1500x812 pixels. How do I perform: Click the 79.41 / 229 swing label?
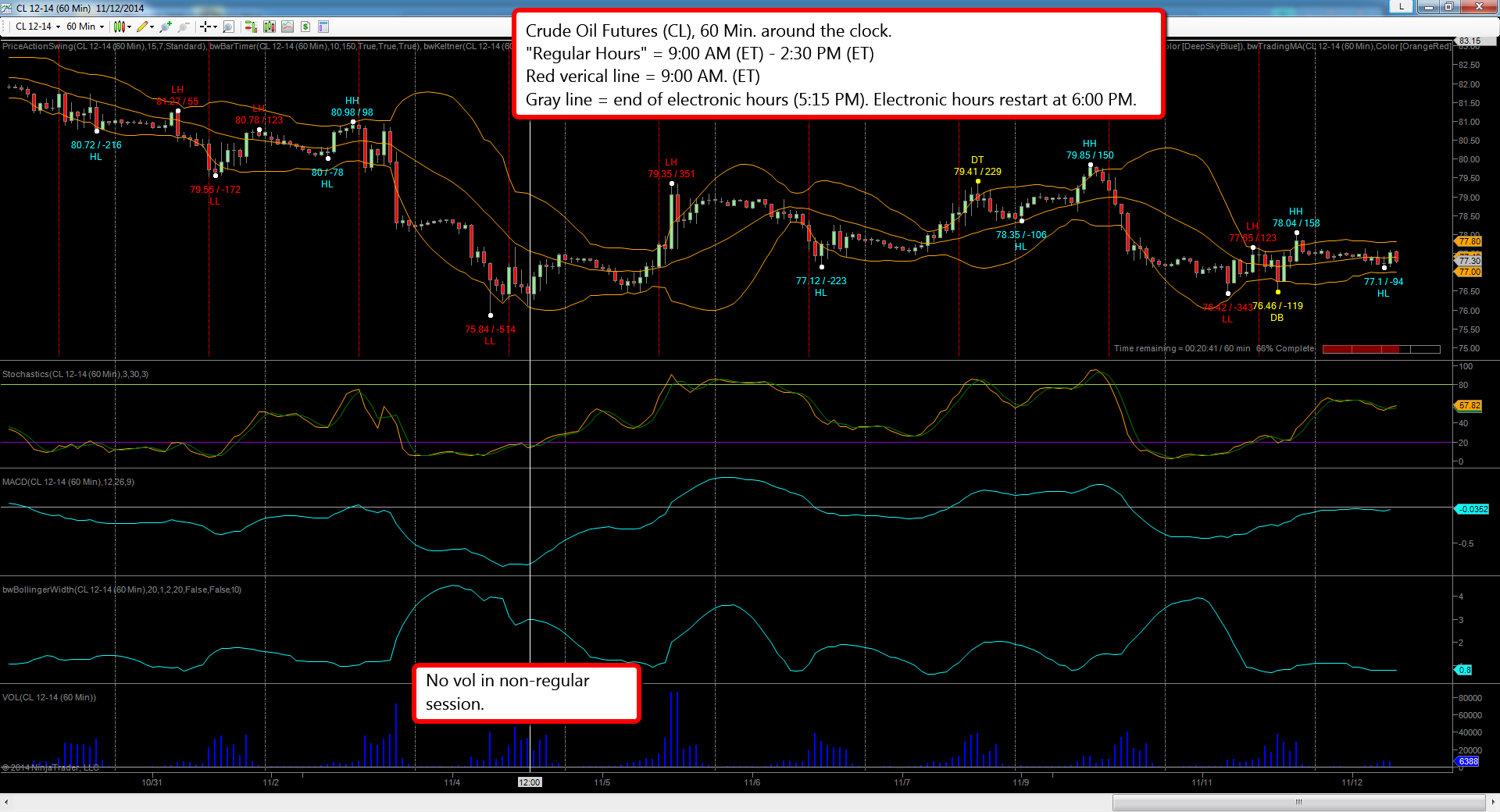(x=977, y=172)
